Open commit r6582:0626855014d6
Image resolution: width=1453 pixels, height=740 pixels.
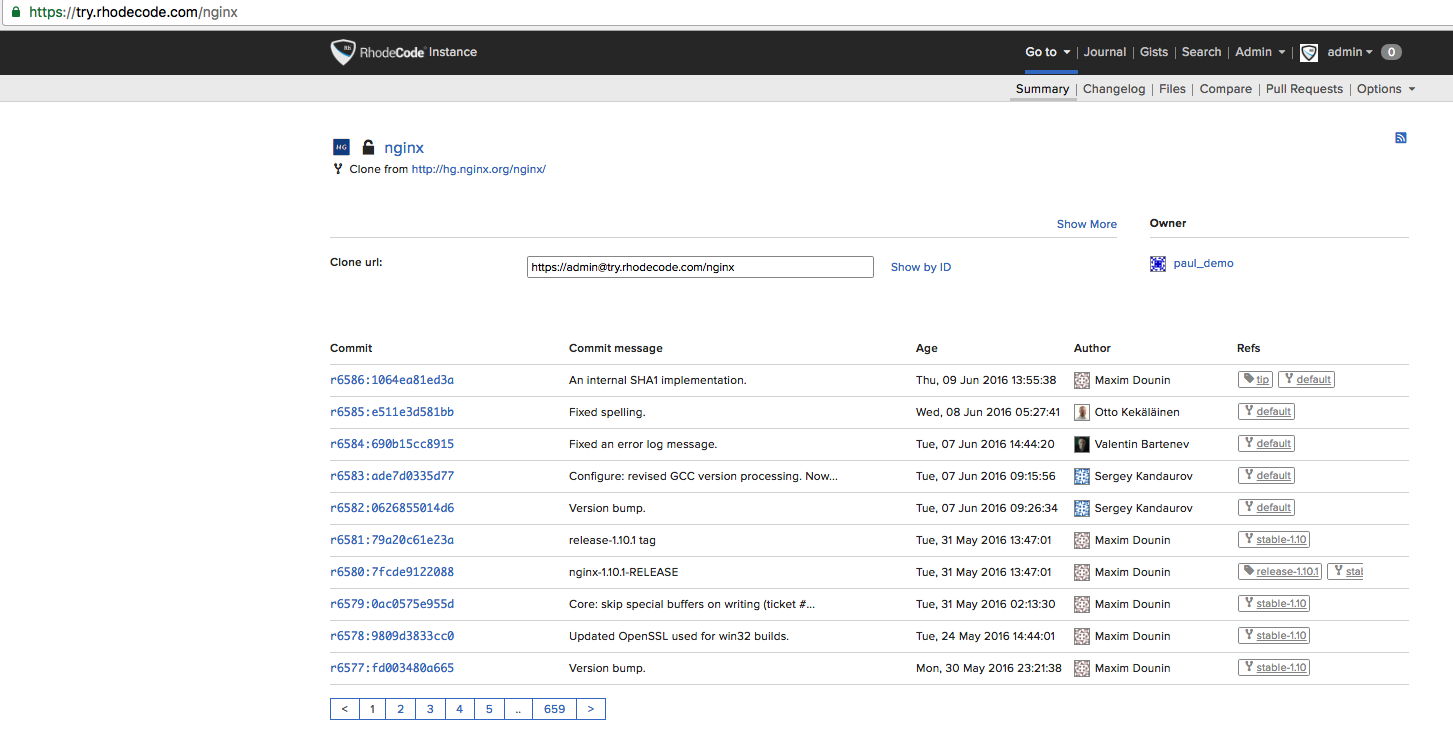tap(392, 508)
